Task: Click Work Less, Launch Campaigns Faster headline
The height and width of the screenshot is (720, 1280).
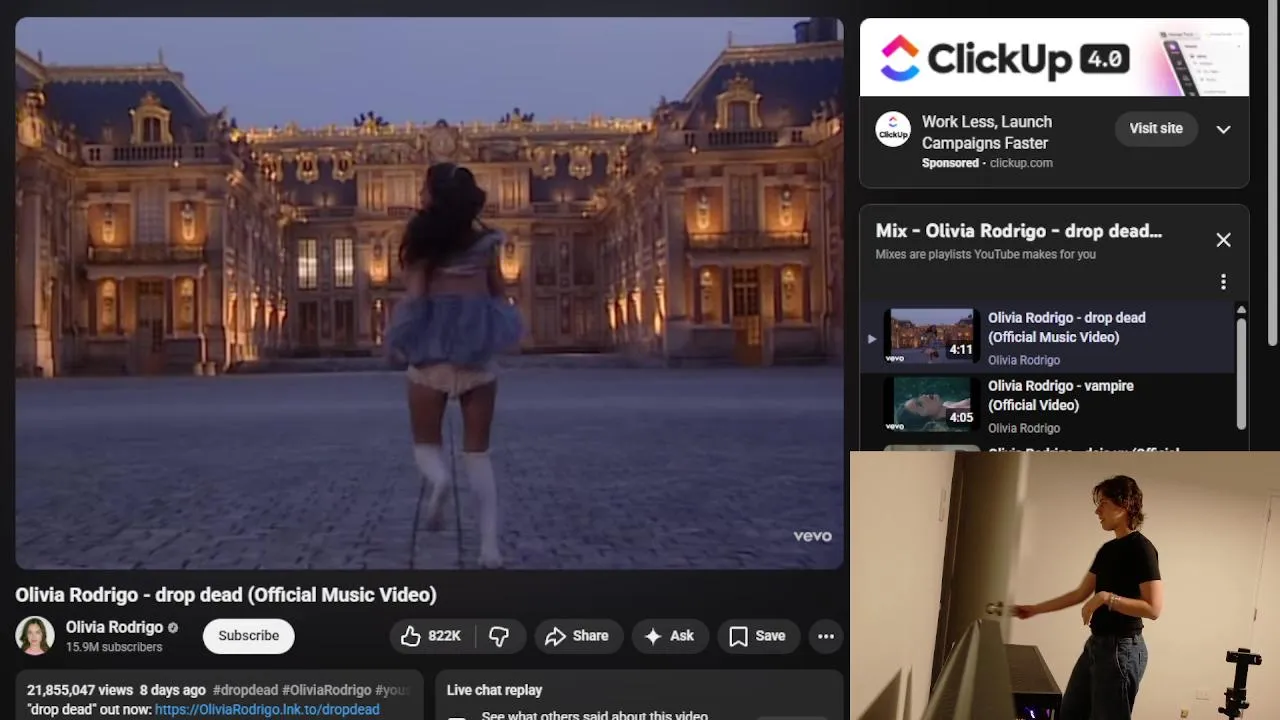Action: click(x=987, y=132)
